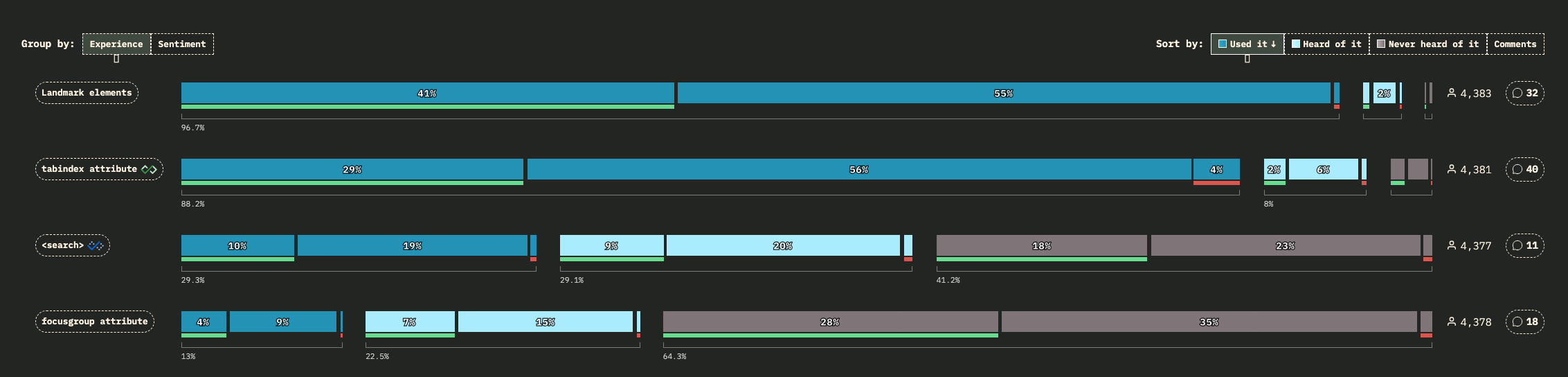Sort by Never heard of it

click(1427, 44)
